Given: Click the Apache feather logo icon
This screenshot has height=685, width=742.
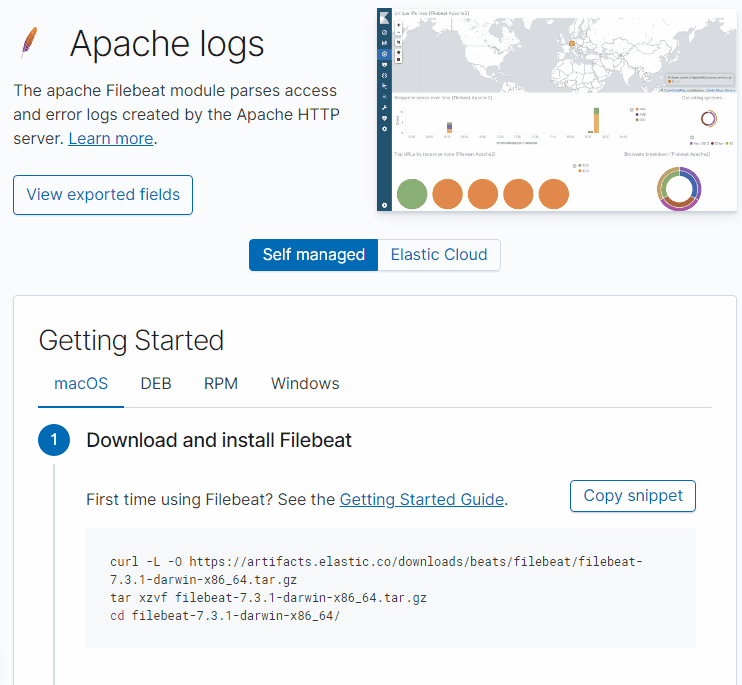Looking at the screenshot, I should point(29,43).
